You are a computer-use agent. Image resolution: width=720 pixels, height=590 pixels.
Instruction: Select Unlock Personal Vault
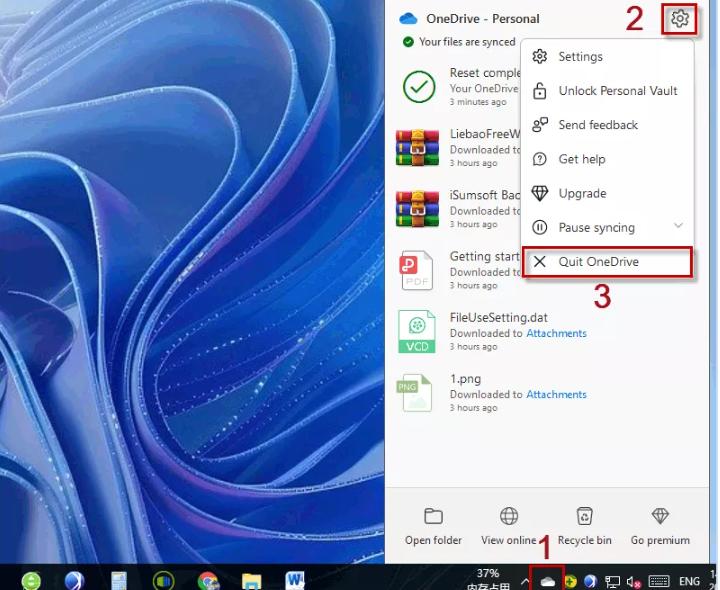tap(607, 91)
